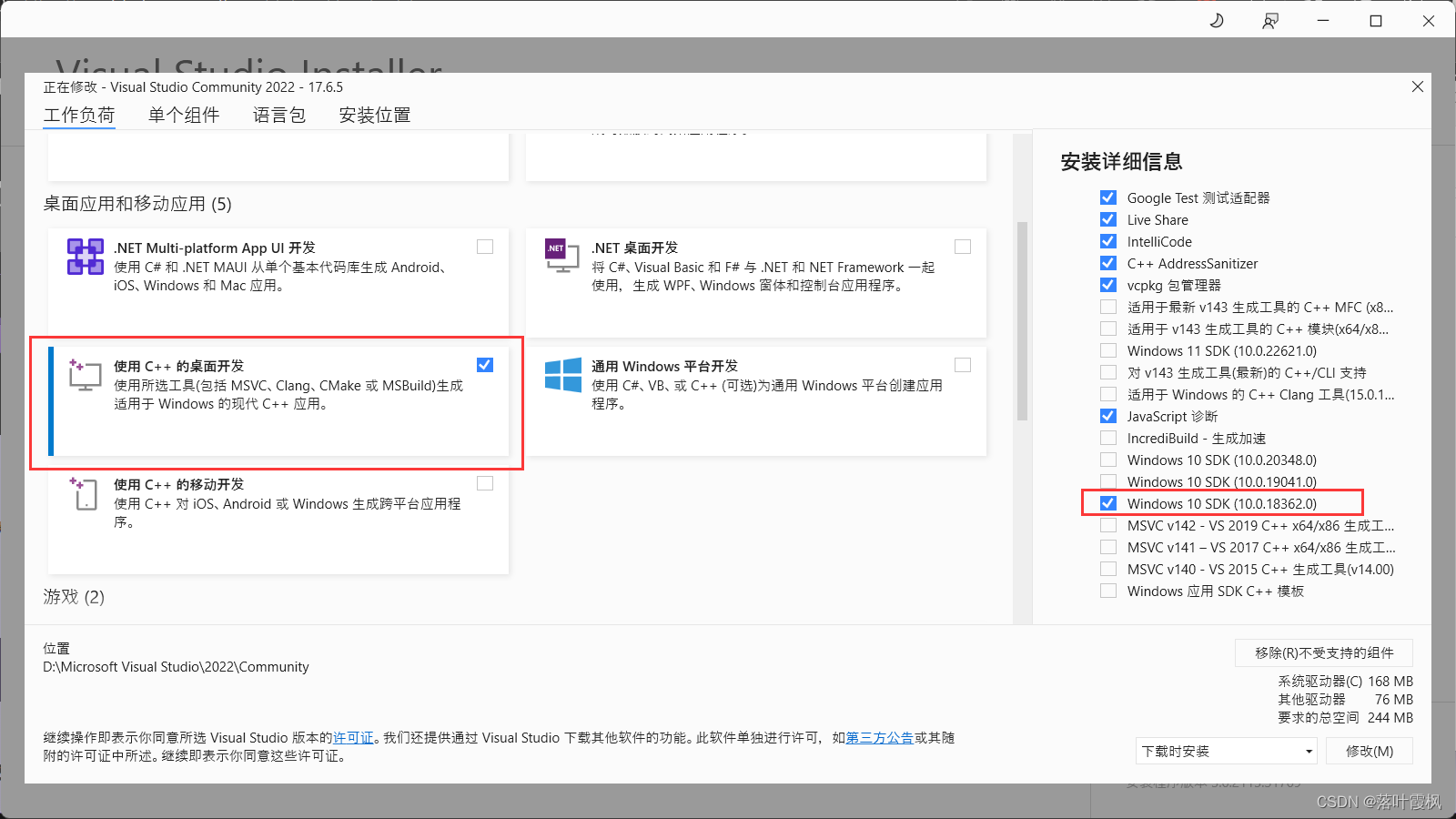
Task: Open the 语言包 tab
Action: (x=279, y=116)
